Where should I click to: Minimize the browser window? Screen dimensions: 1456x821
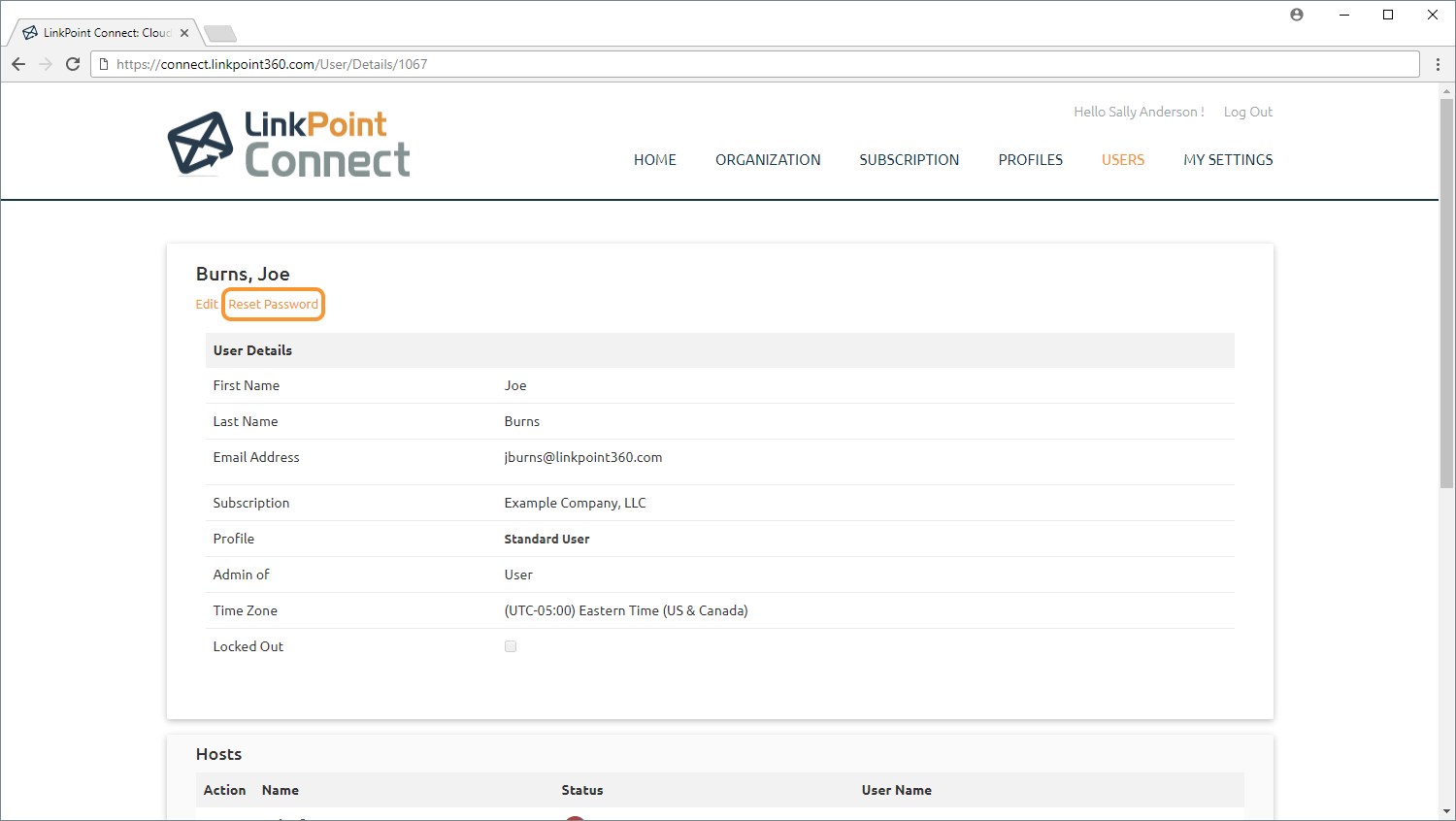click(1344, 15)
